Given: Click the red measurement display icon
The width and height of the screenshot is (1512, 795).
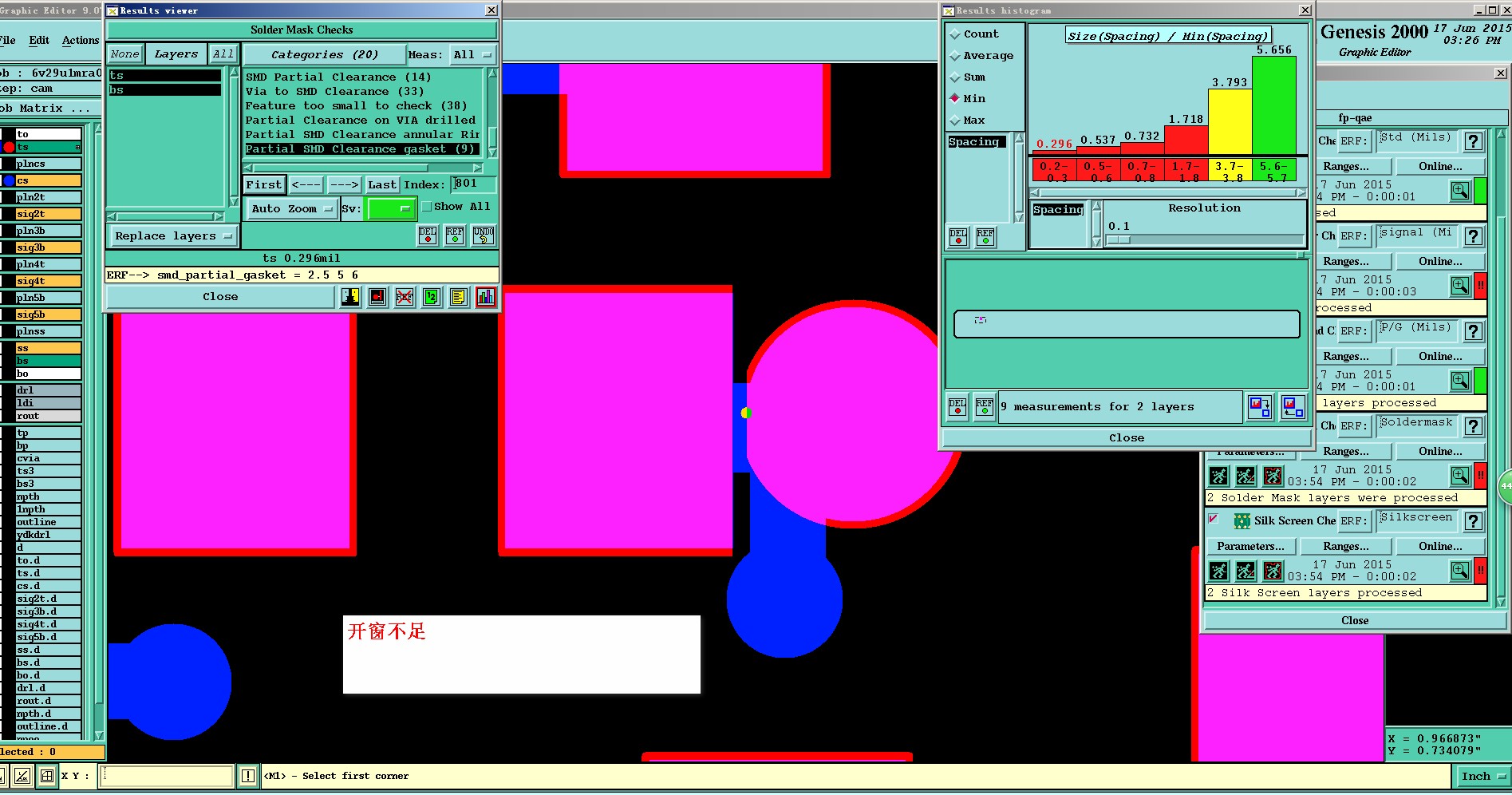Looking at the screenshot, I should click(377, 297).
